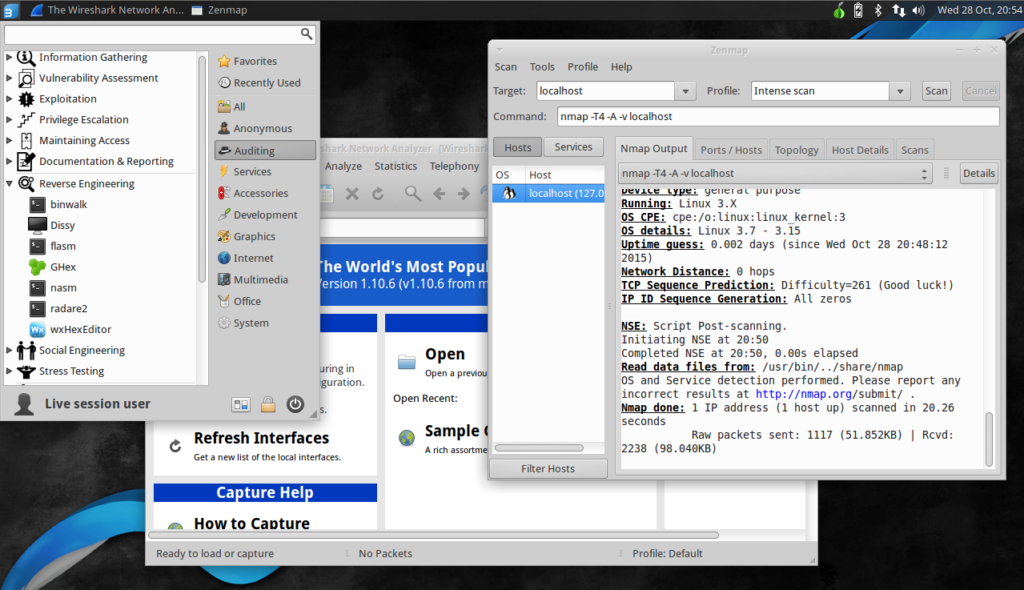
Task: Click the lock icon next to Live session user
Action: [268, 404]
